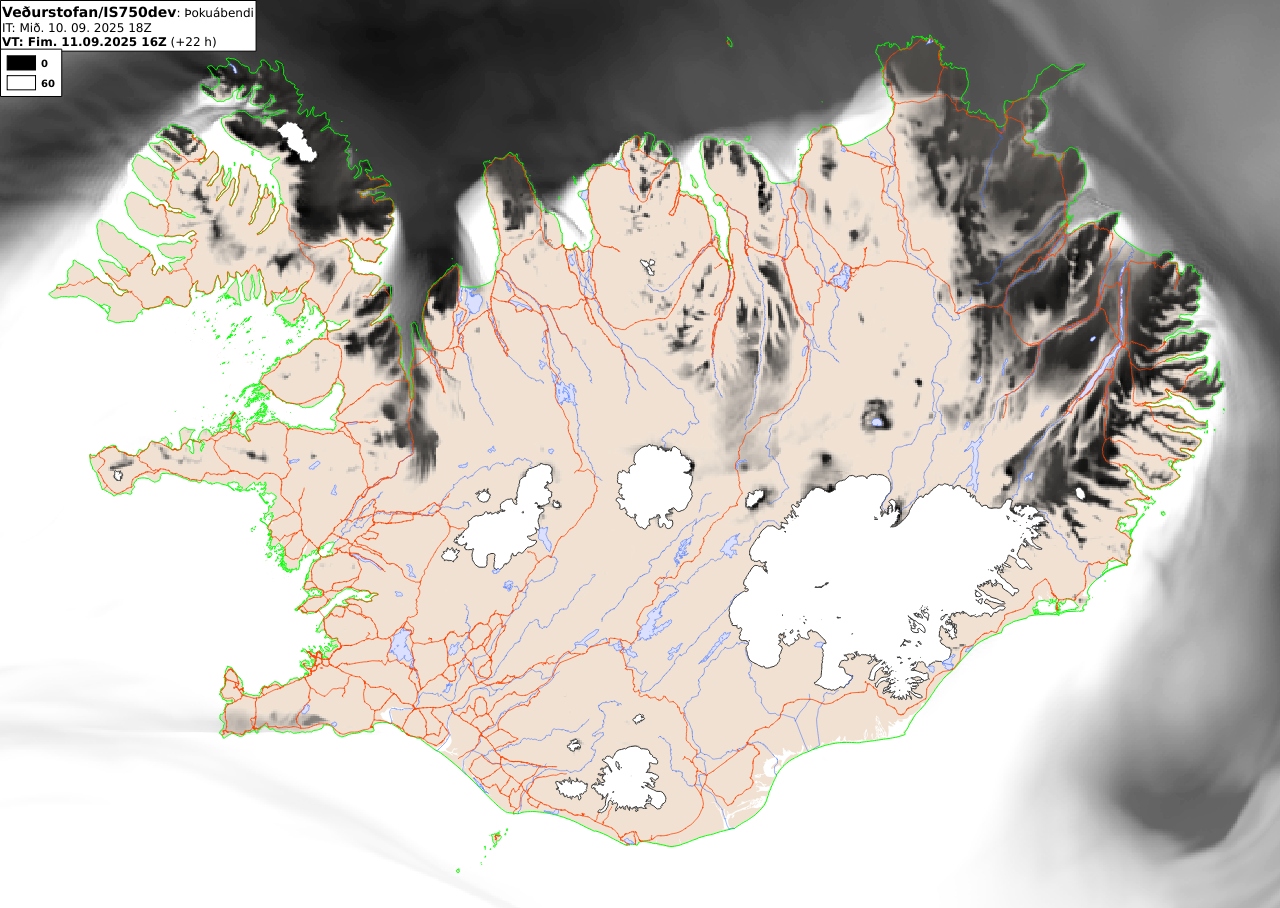
Task: Click the '(+22 h)' forecast offset text
Action: (x=193, y=42)
